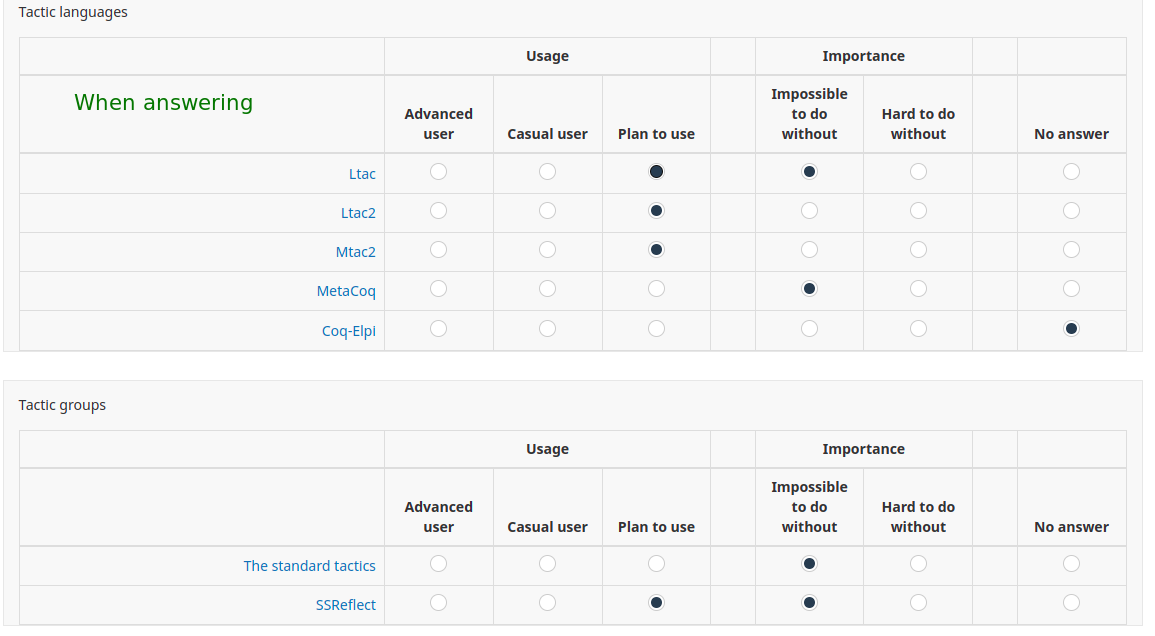1155x636 pixels.
Task: Choose Casual user for SSReflect
Action: [x=547, y=603]
